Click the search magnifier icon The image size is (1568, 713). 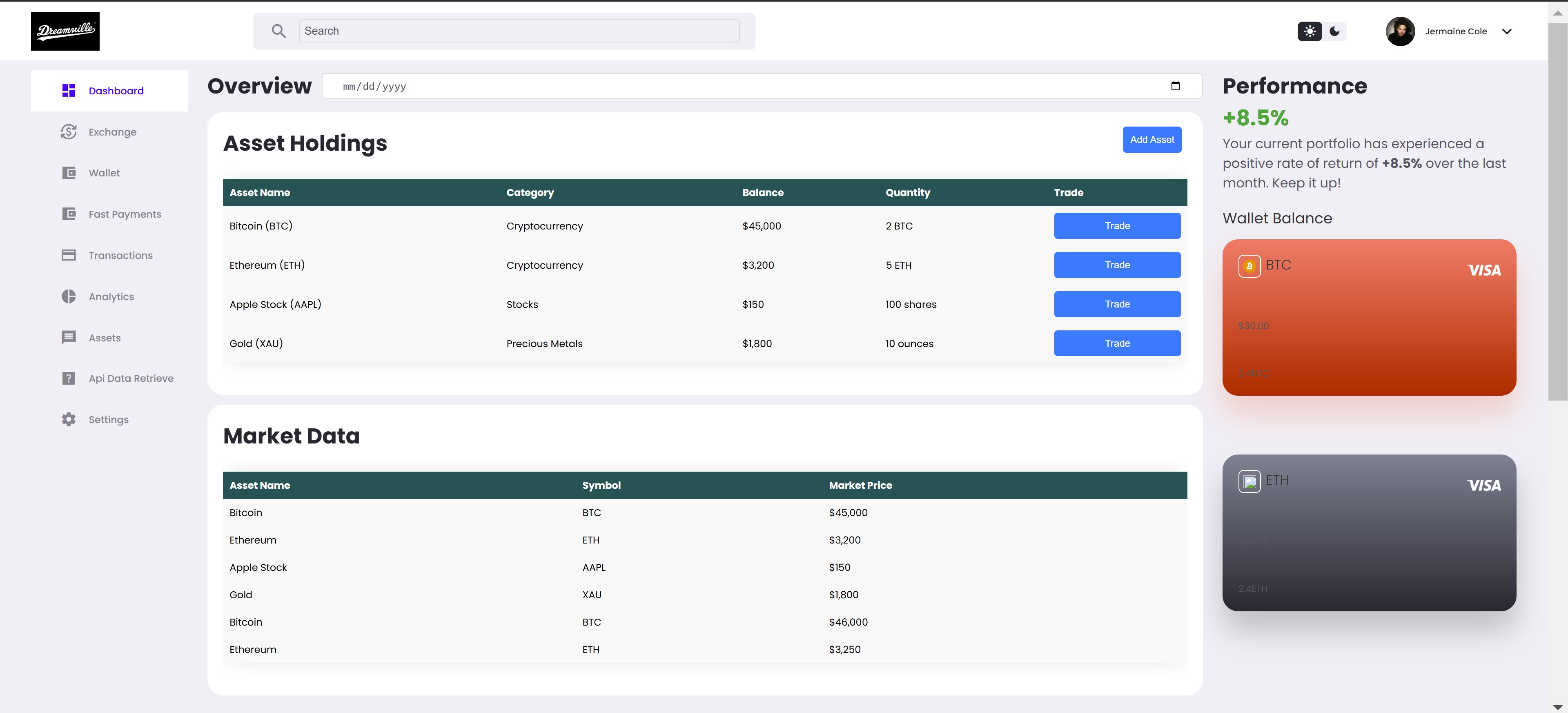[279, 31]
